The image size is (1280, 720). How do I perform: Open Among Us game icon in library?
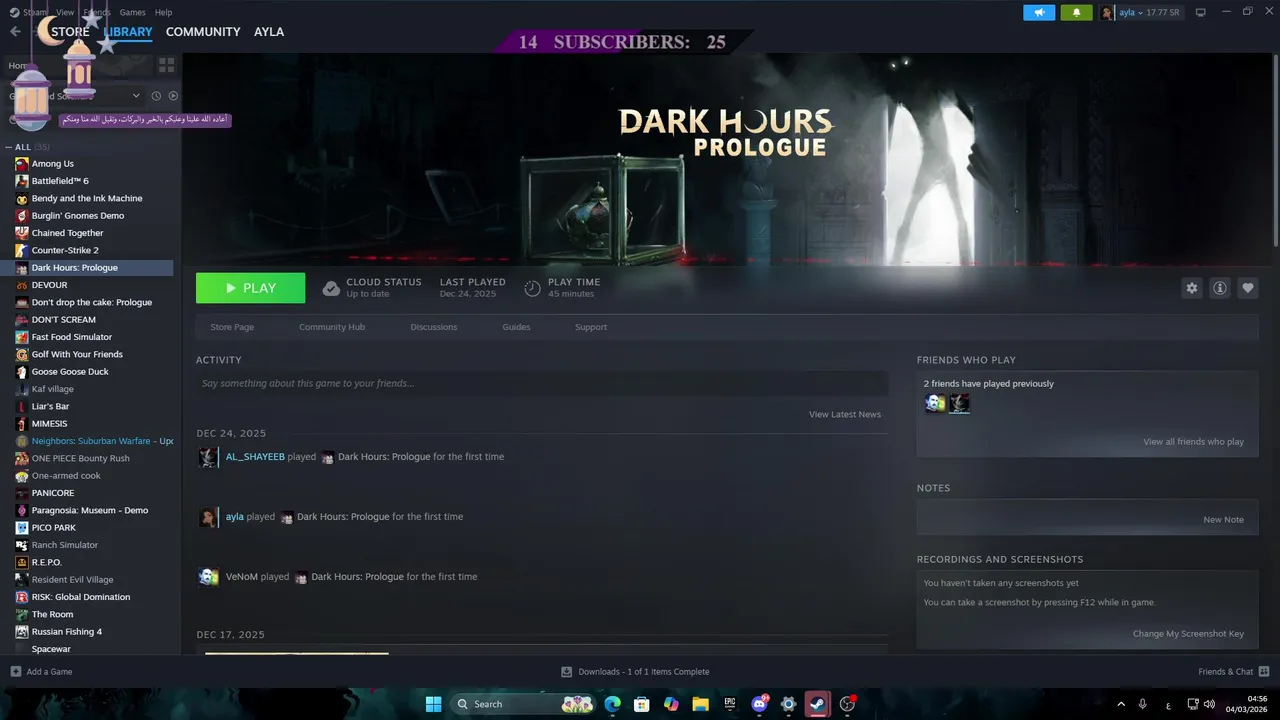point(22,164)
